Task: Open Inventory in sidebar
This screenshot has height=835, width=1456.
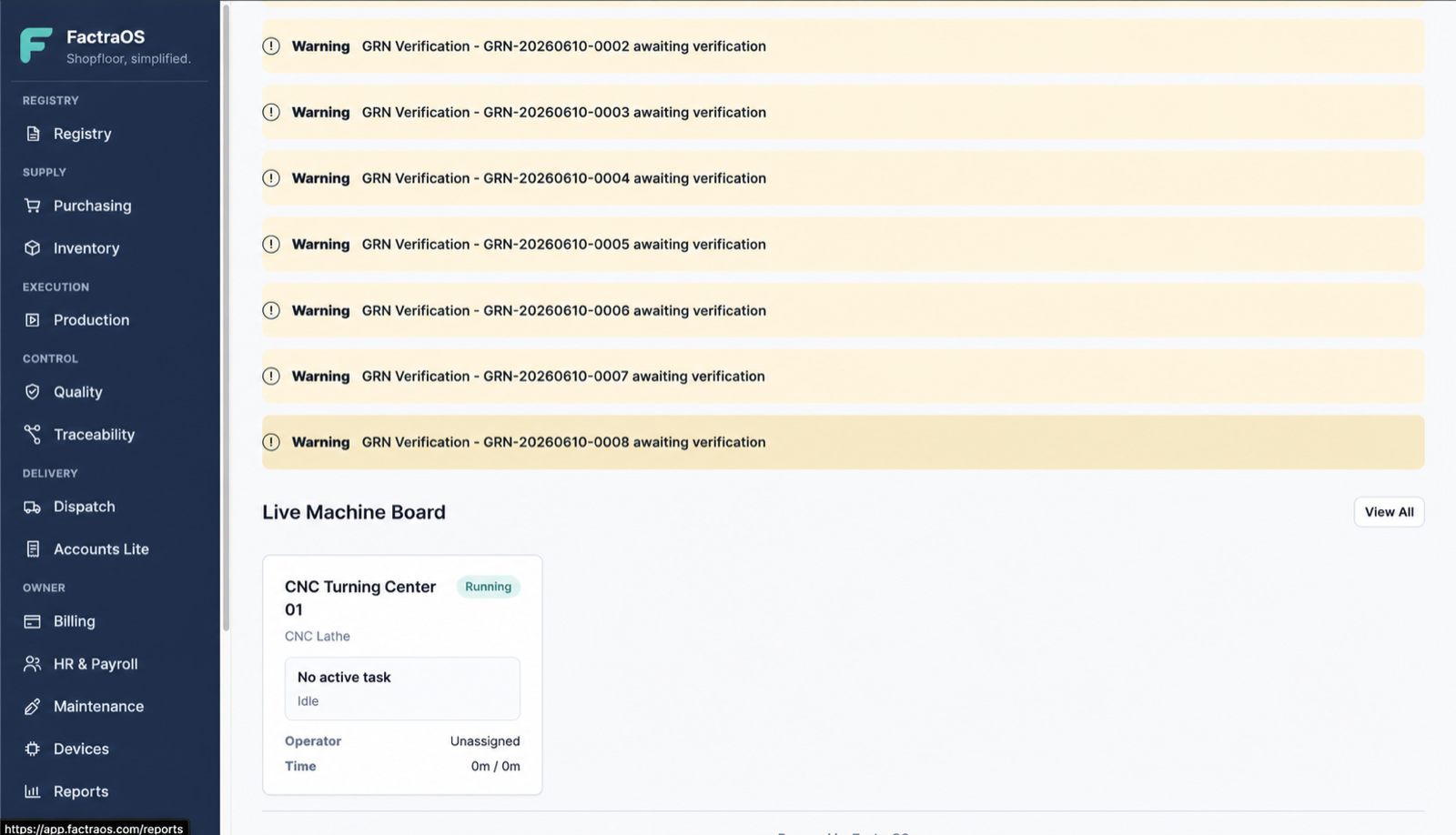Action: (109, 248)
